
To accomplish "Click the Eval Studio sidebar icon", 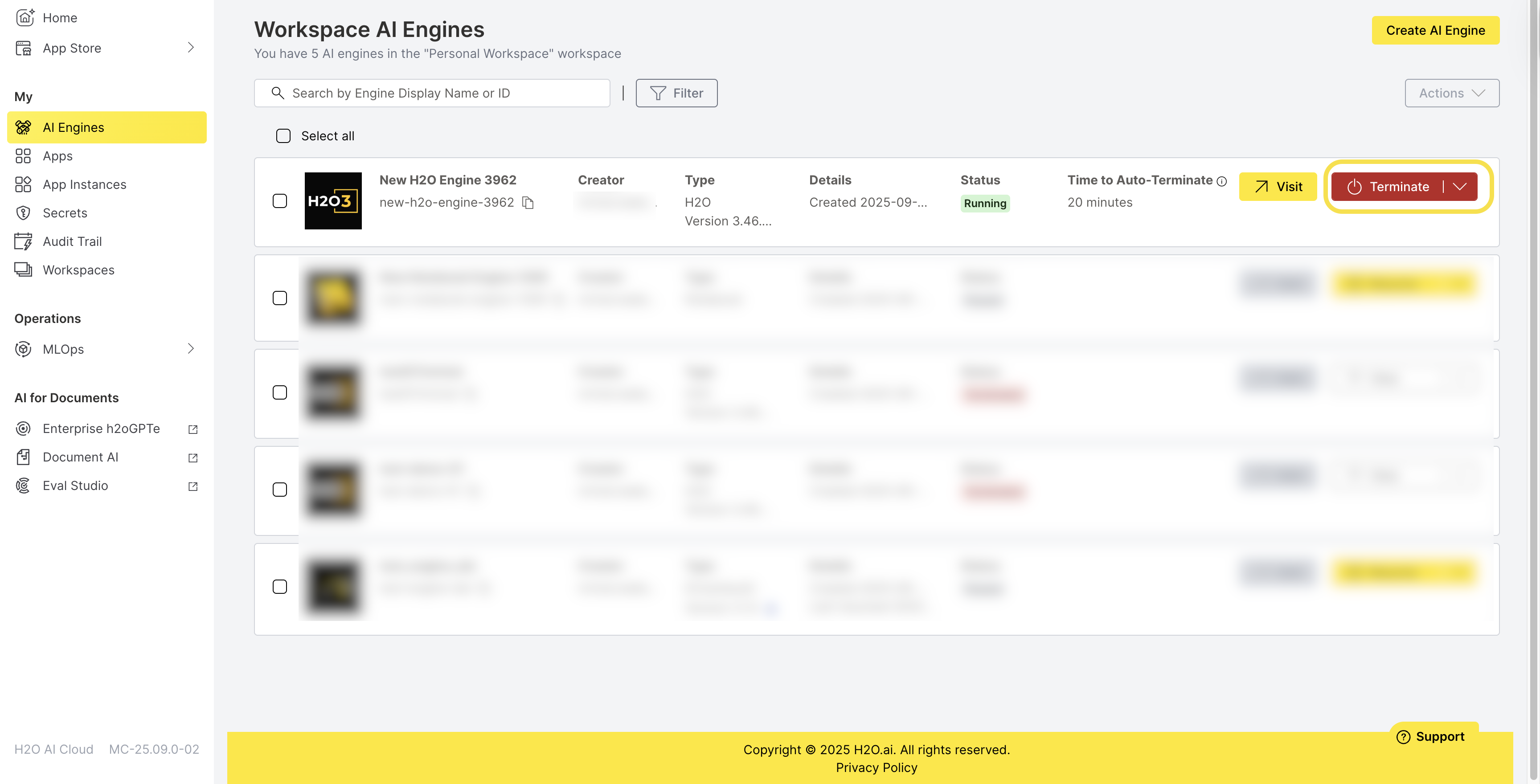I will [23, 486].
